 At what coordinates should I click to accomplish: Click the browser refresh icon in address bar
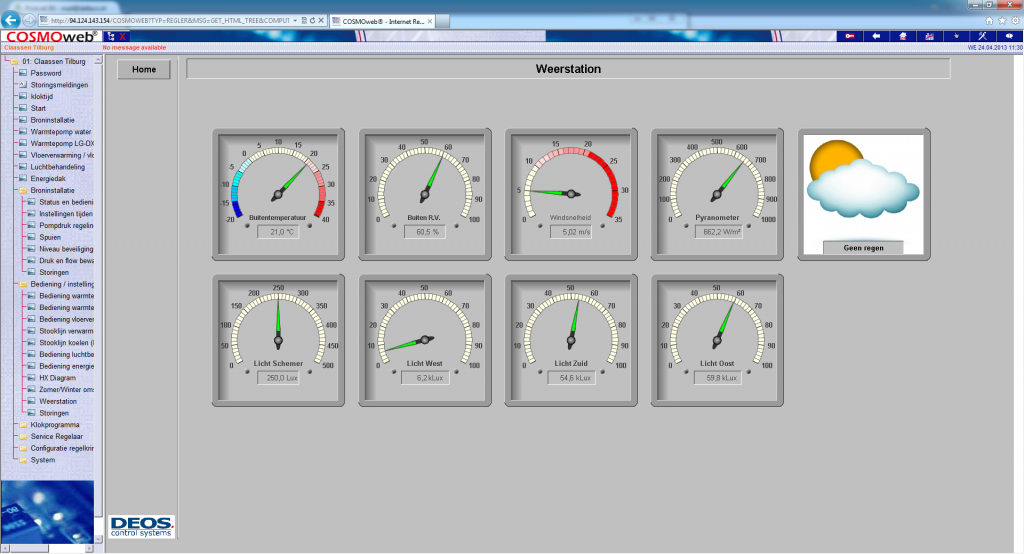click(x=311, y=20)
